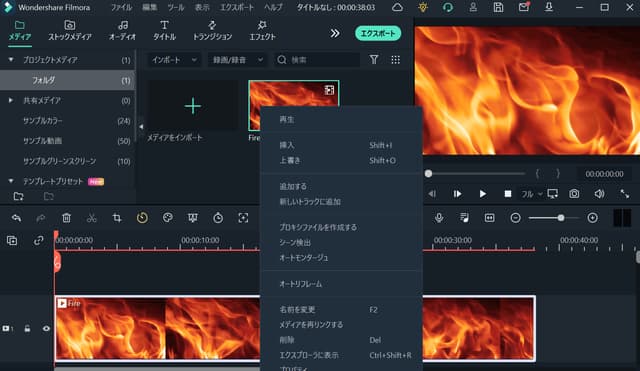Viewport: 640px width, 371px height.
Task: Open the color palette icon
Action: pyautogui.click(x=167, y=218)
